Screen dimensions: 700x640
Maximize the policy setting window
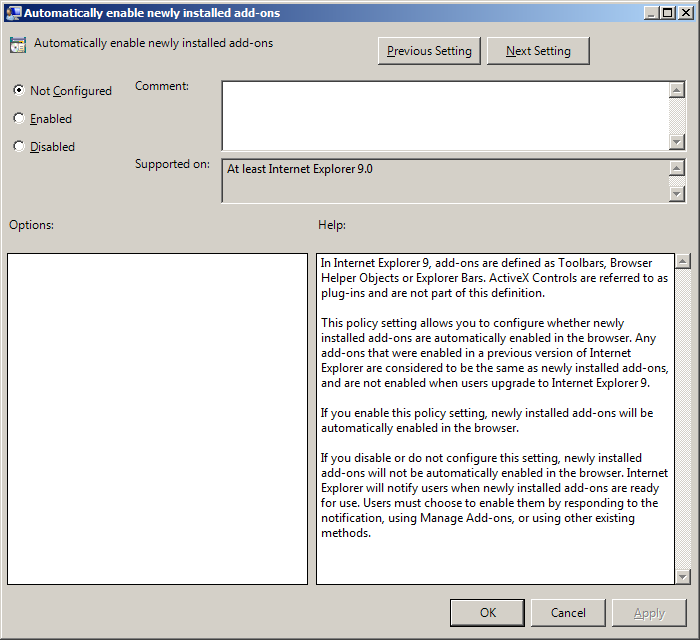tap(666, 13)
